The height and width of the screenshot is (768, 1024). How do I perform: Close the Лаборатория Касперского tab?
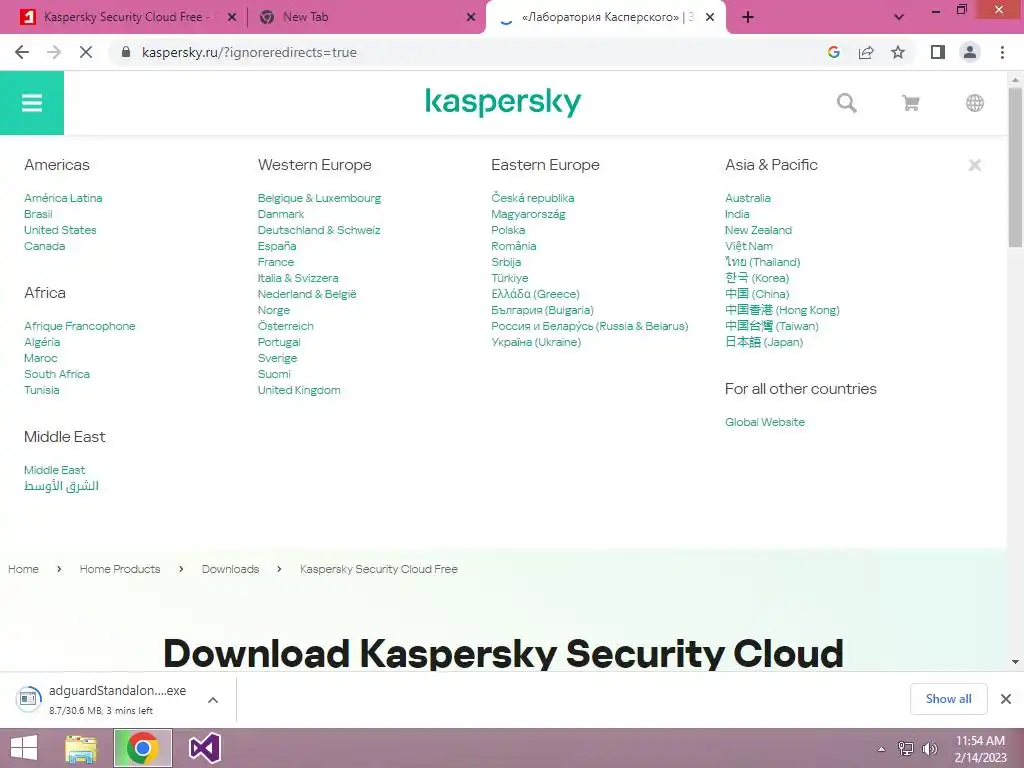click(x=710, y=17)
